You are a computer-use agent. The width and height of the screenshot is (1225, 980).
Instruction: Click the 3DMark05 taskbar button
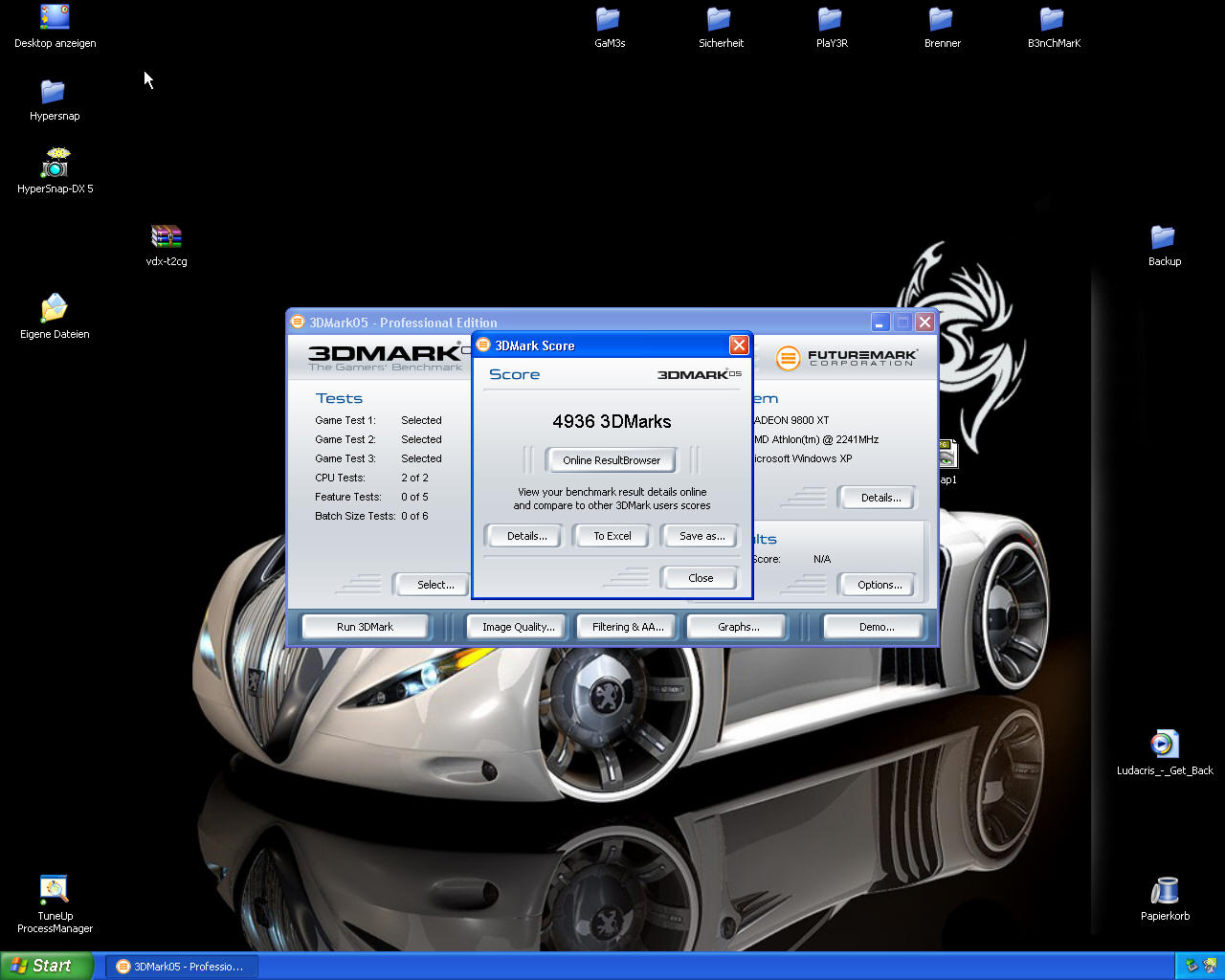click(181, 967)
